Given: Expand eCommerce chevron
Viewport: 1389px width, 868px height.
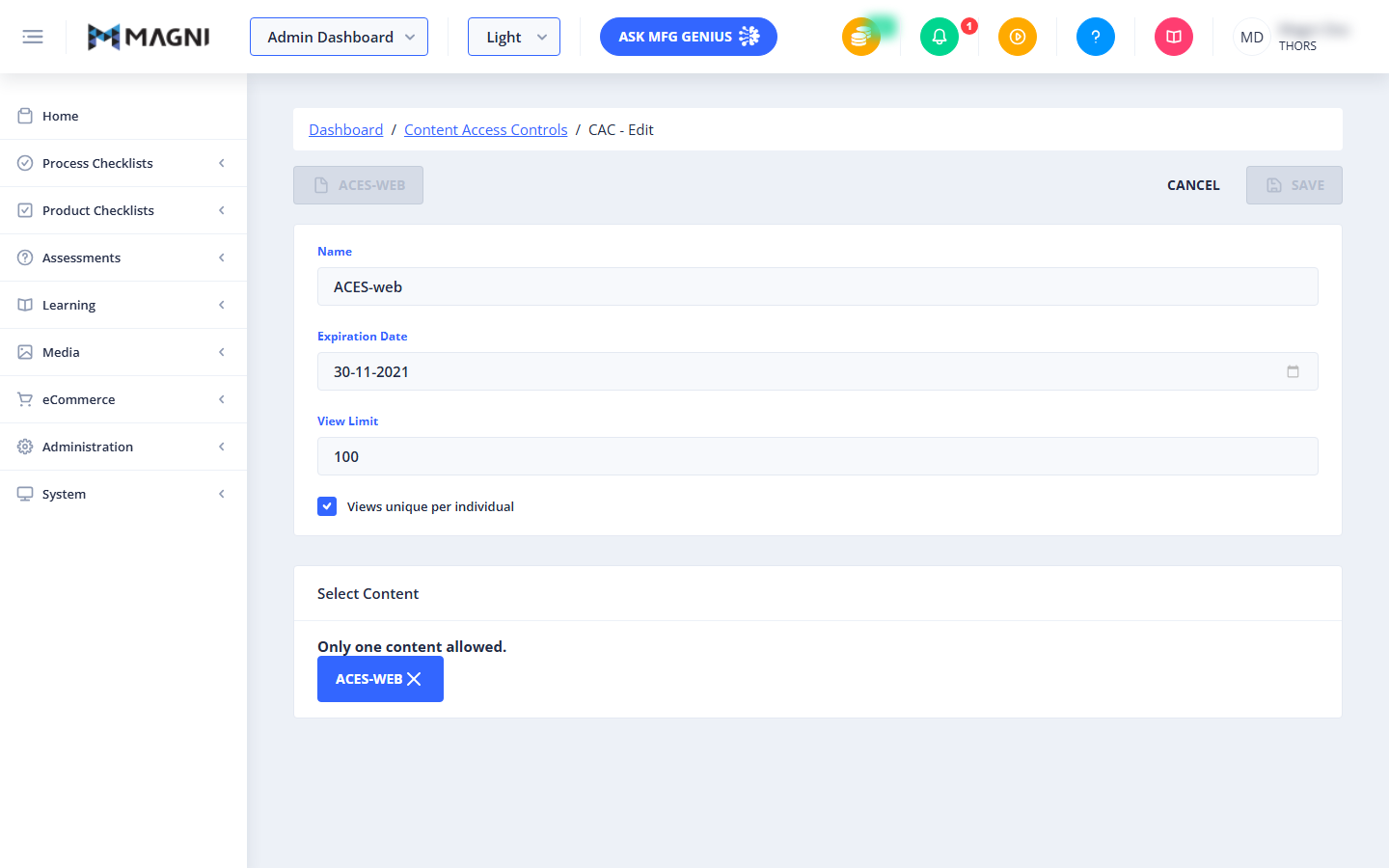Looking at the screenshot, I should [222, 399].
